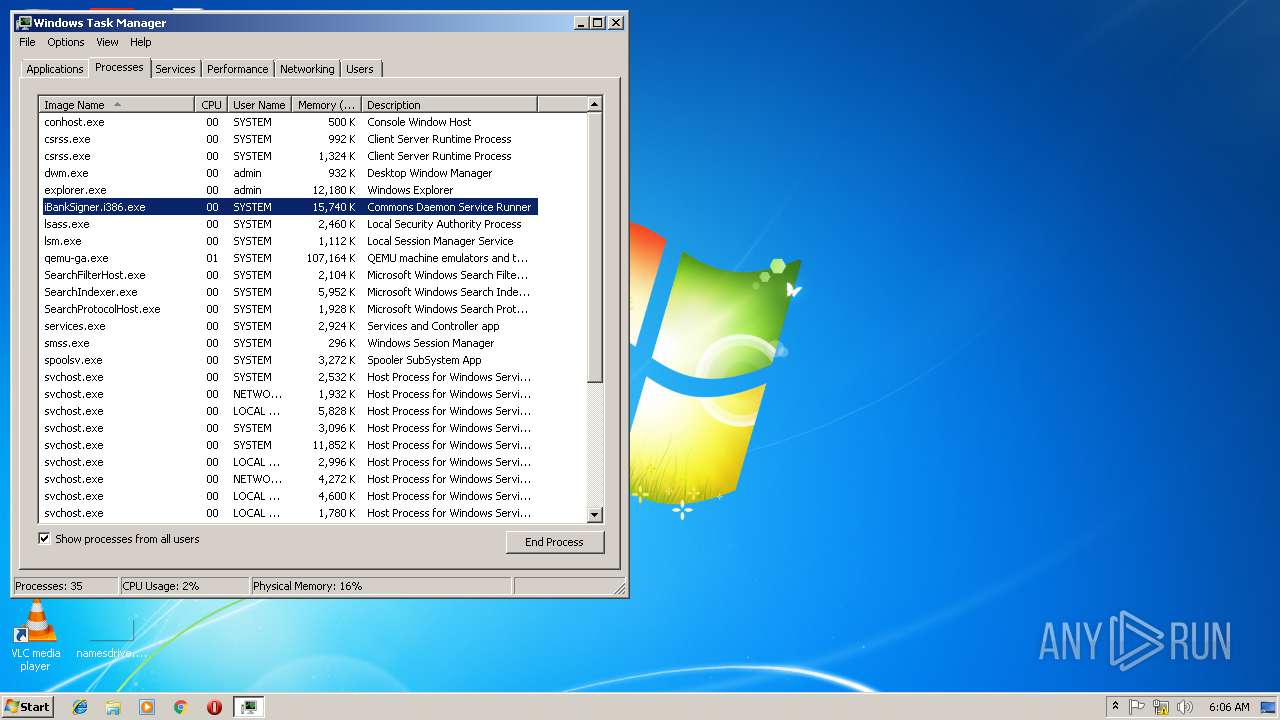1280x720 pixels.
Task: Switch to the Performance tab
Action: tap(238, 69)
